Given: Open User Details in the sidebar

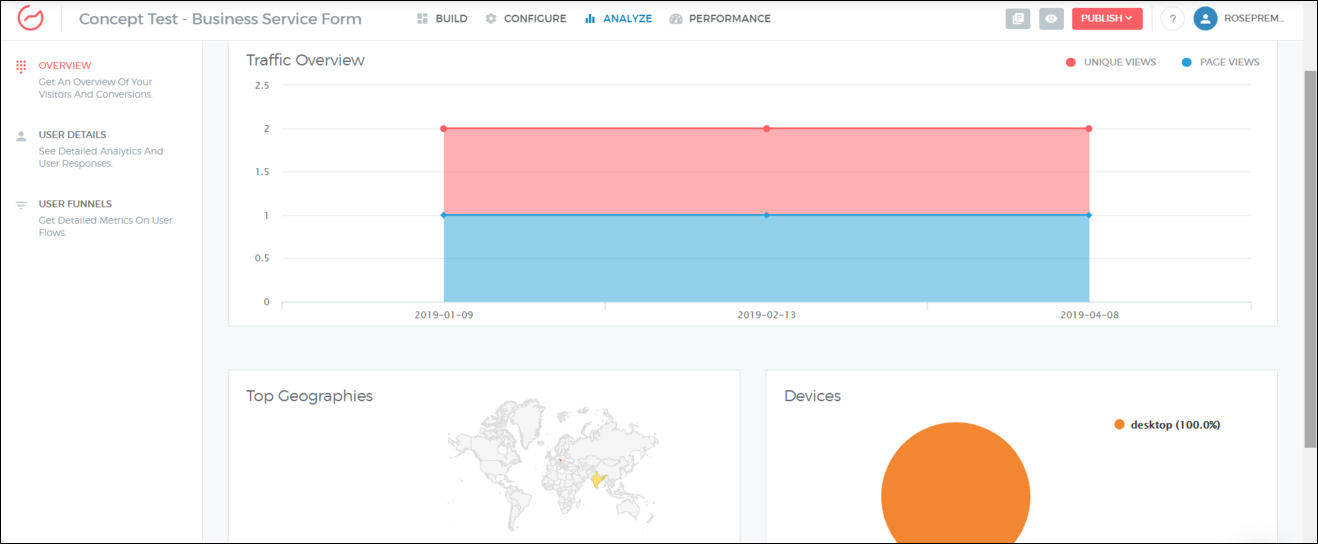Looking at the screenshot, I should coord(72,135).
